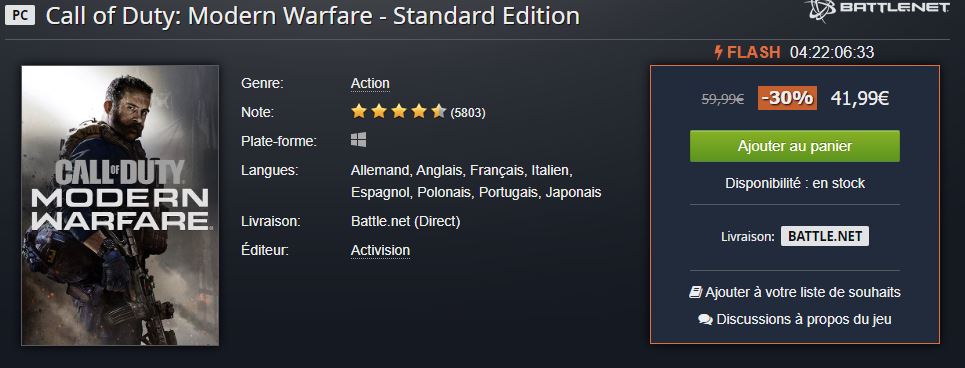
Task: Click the star rating icons
Action: 398,112
